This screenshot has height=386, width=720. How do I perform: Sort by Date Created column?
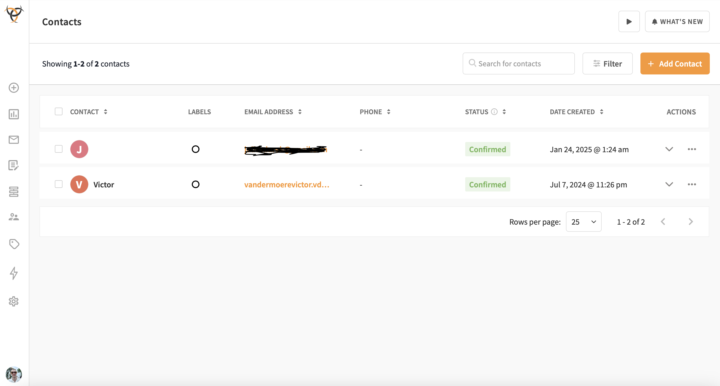(602, 112)
